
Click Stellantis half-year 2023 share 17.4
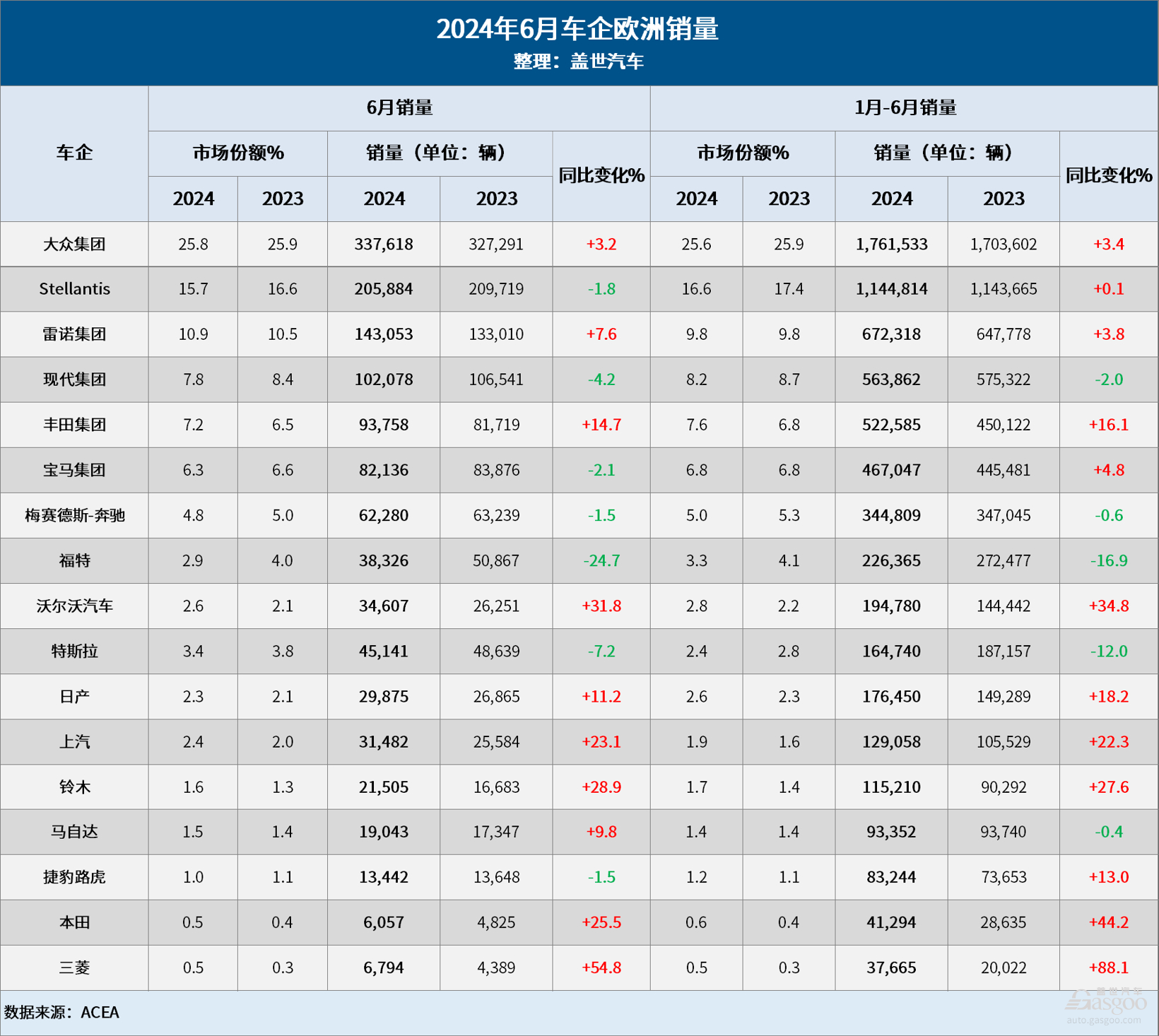(x=789, y=289)
